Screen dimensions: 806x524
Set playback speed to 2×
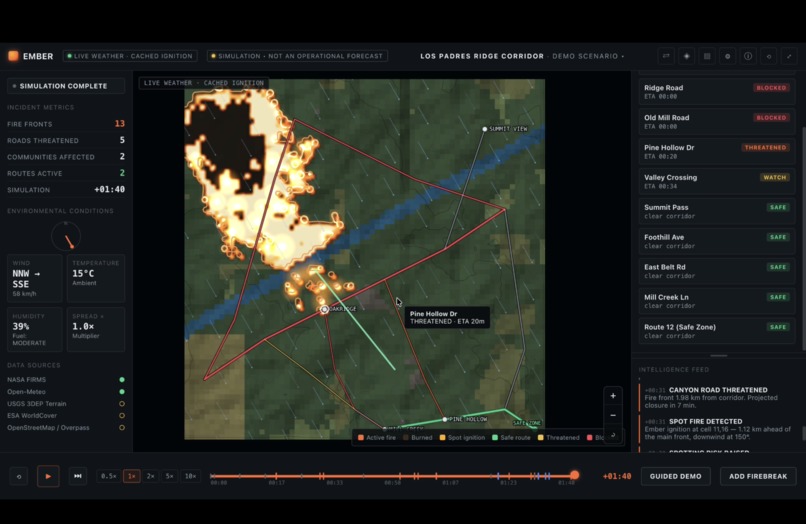pos(151,476)
